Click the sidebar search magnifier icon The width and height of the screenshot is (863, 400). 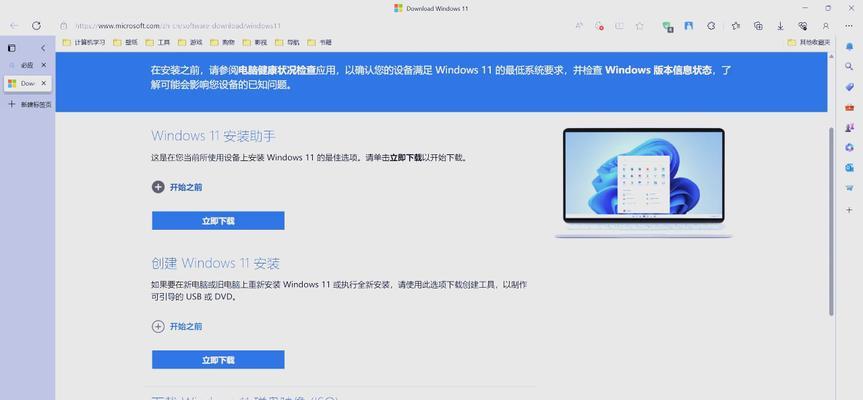[849, 67]
